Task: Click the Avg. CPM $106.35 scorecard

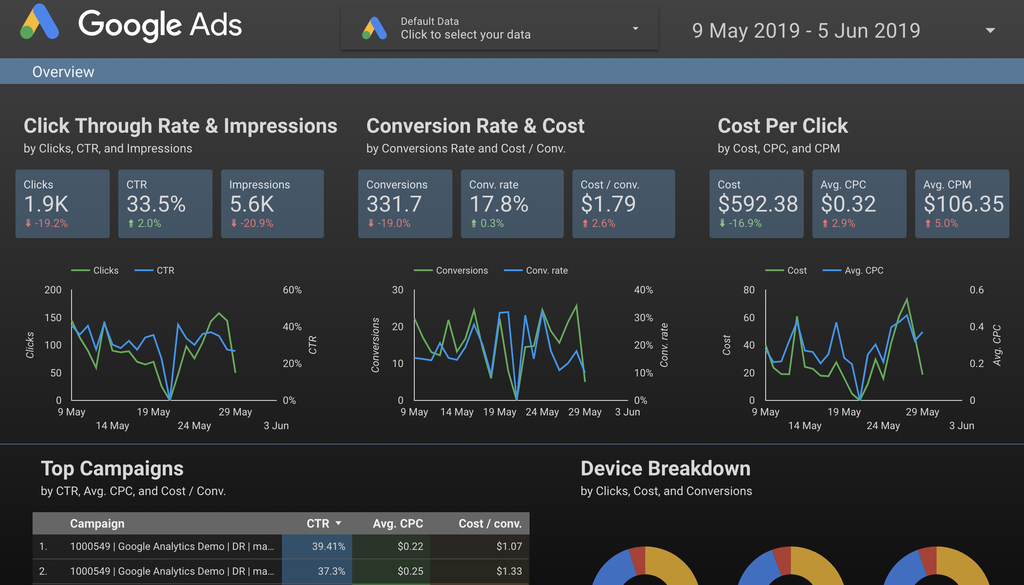Action: (963, 204)
